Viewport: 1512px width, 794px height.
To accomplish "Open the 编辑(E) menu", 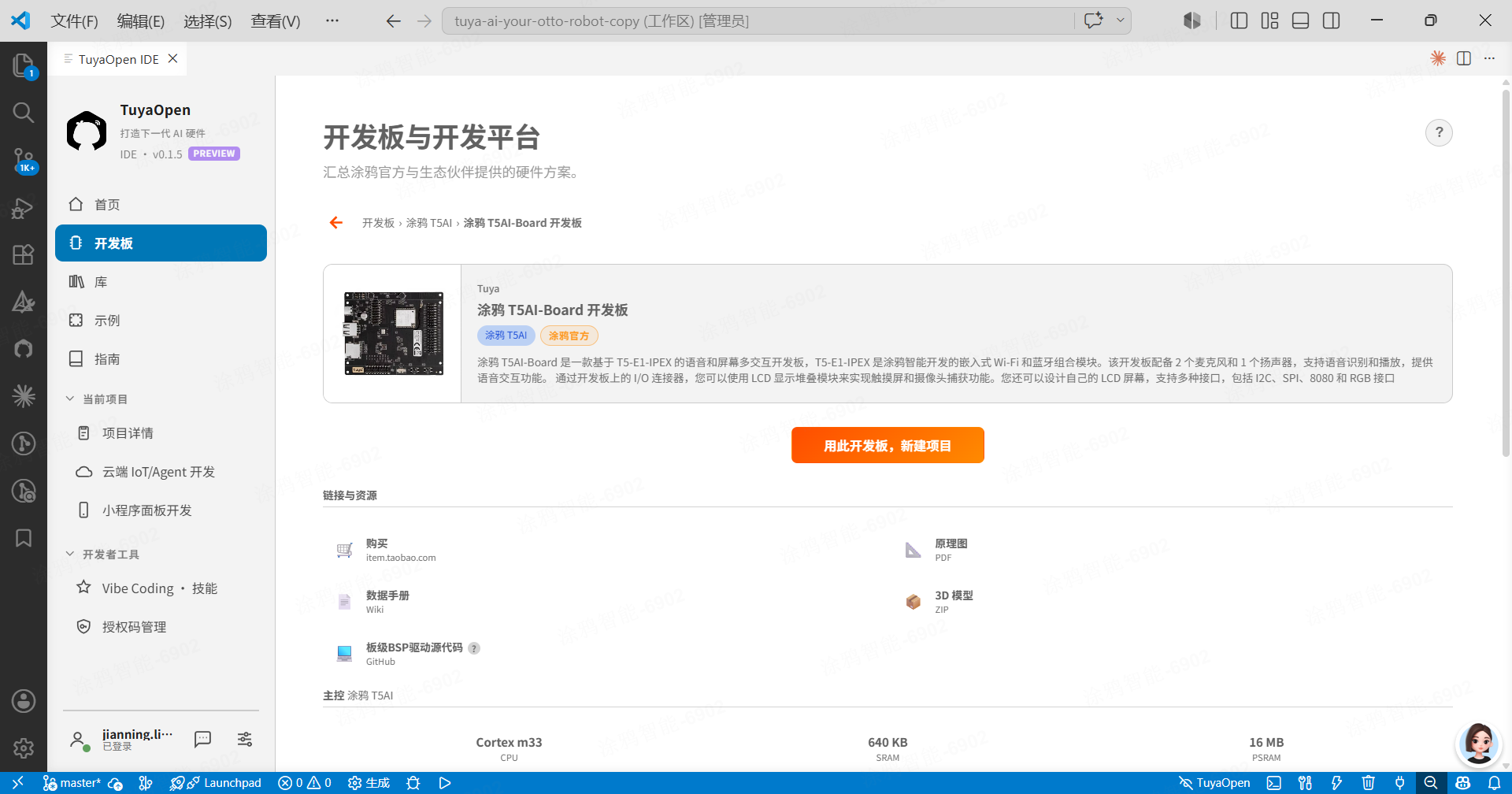I will (141, 21).
